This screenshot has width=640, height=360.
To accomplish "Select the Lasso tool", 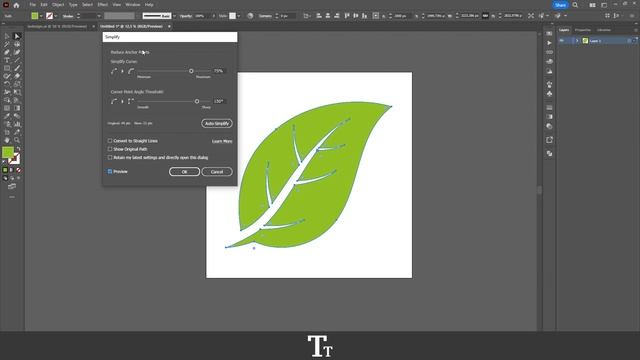I will pos(17,44).
